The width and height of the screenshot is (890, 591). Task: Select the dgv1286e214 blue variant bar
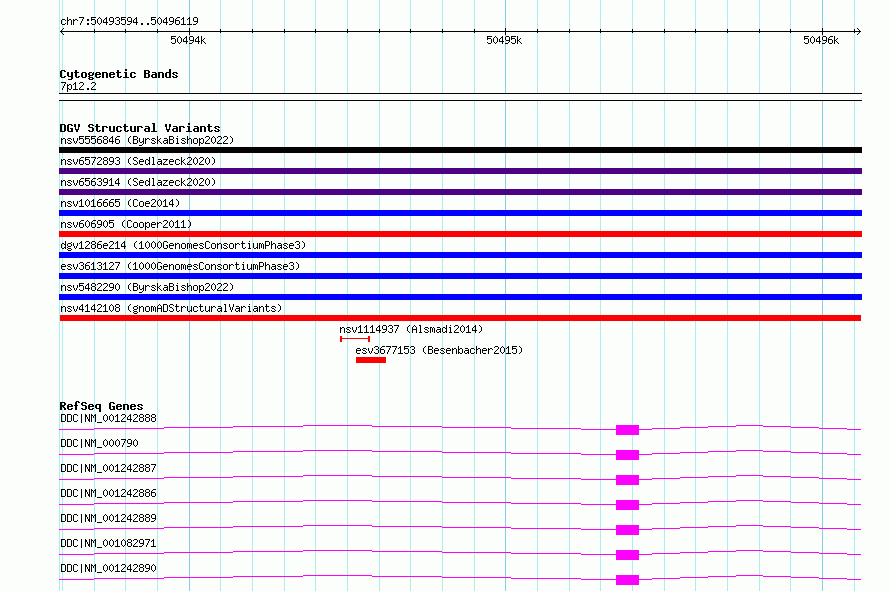460,255
